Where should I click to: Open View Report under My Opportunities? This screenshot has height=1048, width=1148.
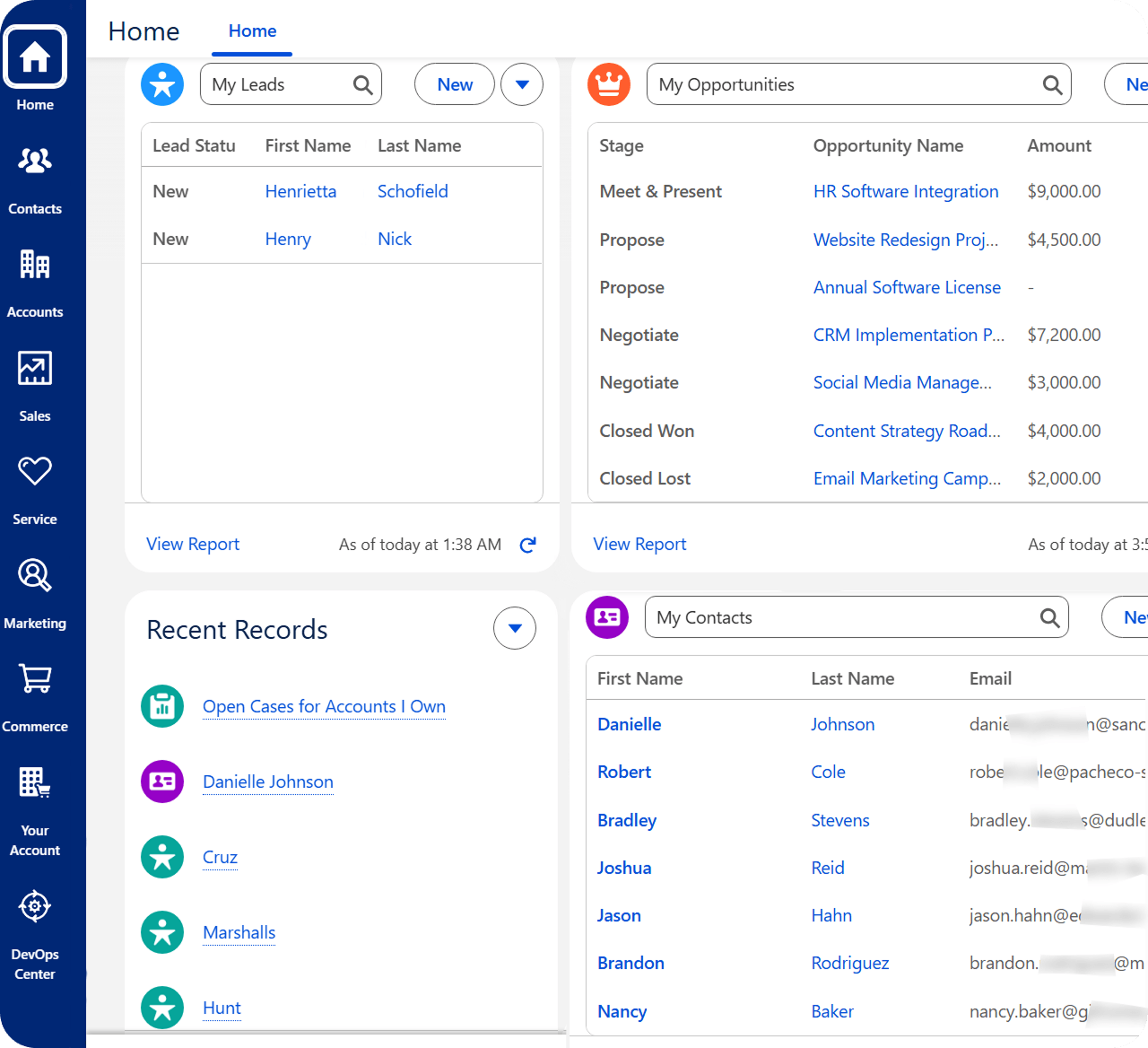tap(639, 544)
